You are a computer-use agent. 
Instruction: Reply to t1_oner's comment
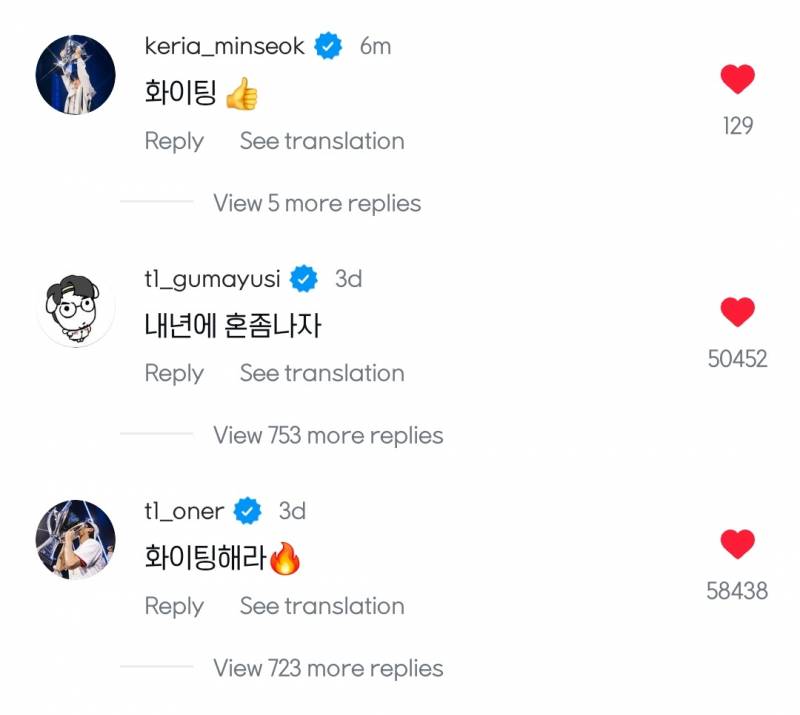click(x=174, y=606)
